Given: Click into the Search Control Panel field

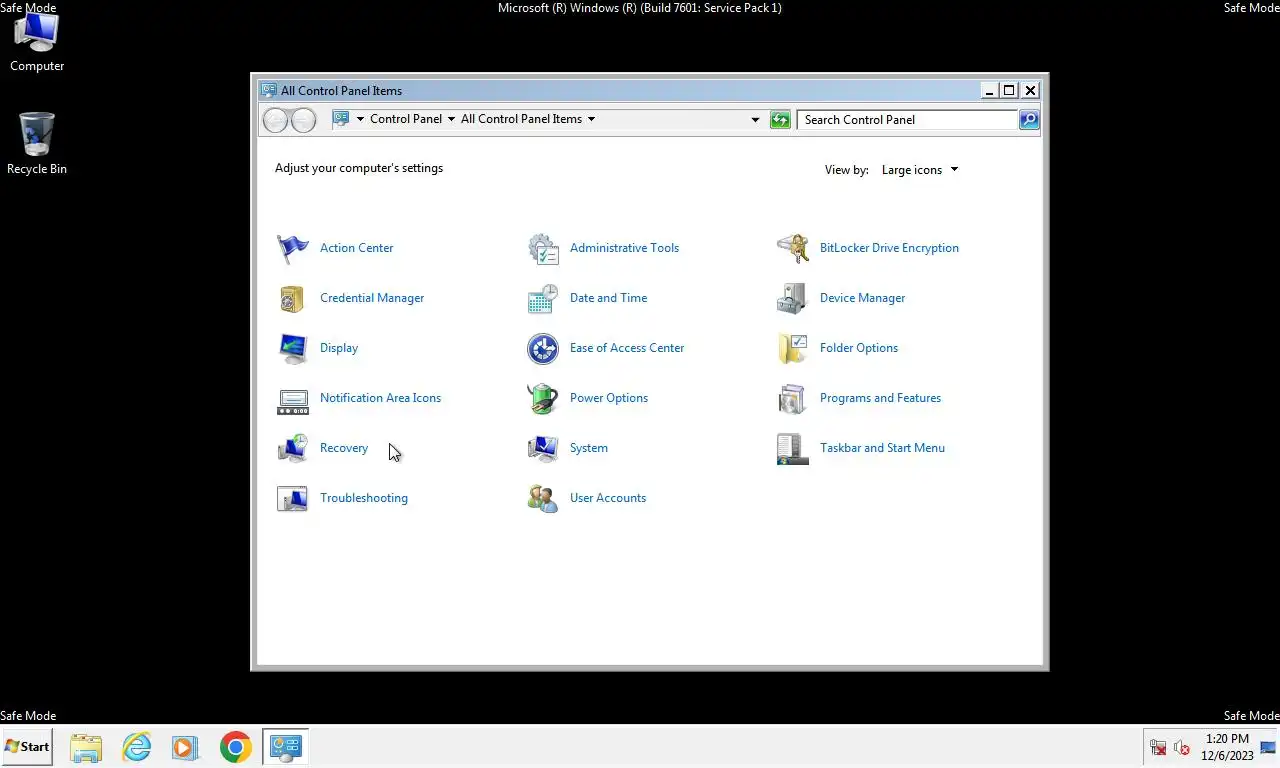Looking at the screenshot, I should pyautogui.click(x=908, y=120).
